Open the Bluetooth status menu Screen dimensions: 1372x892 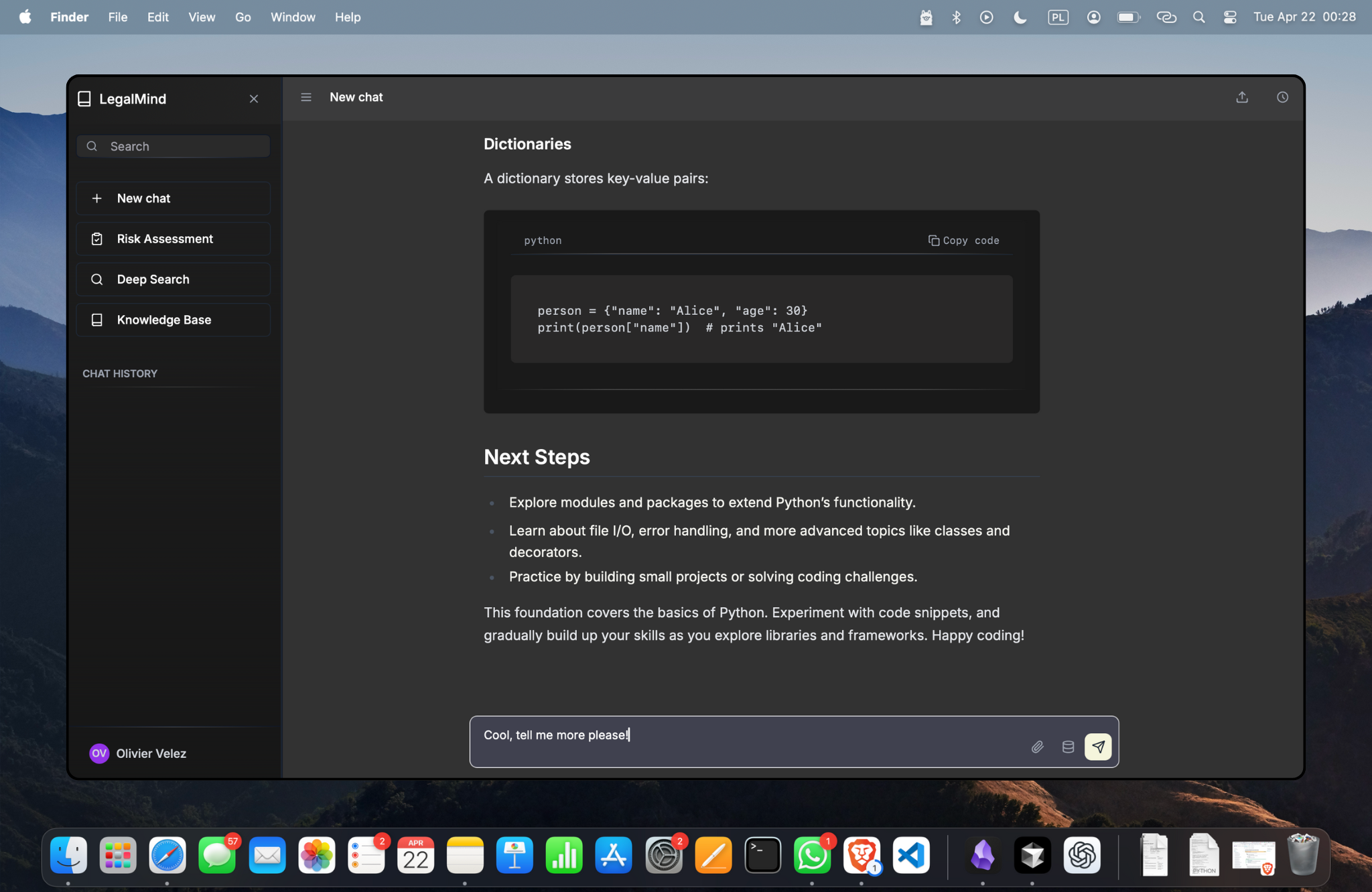point(956,17)
